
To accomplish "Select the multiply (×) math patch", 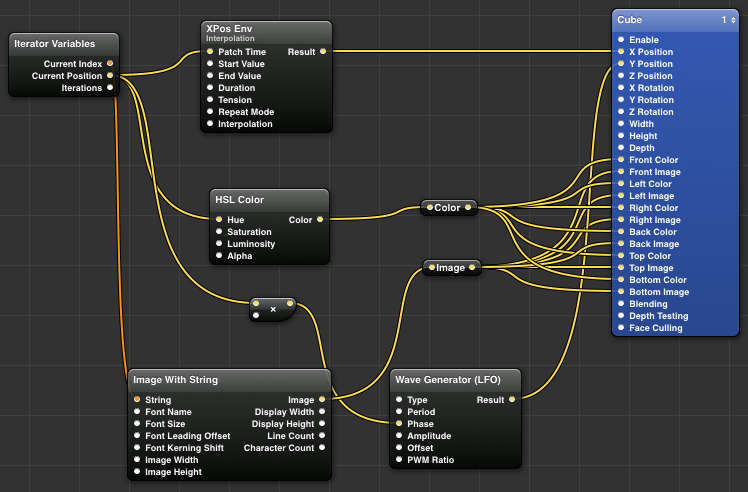I will tap(273, 309).
